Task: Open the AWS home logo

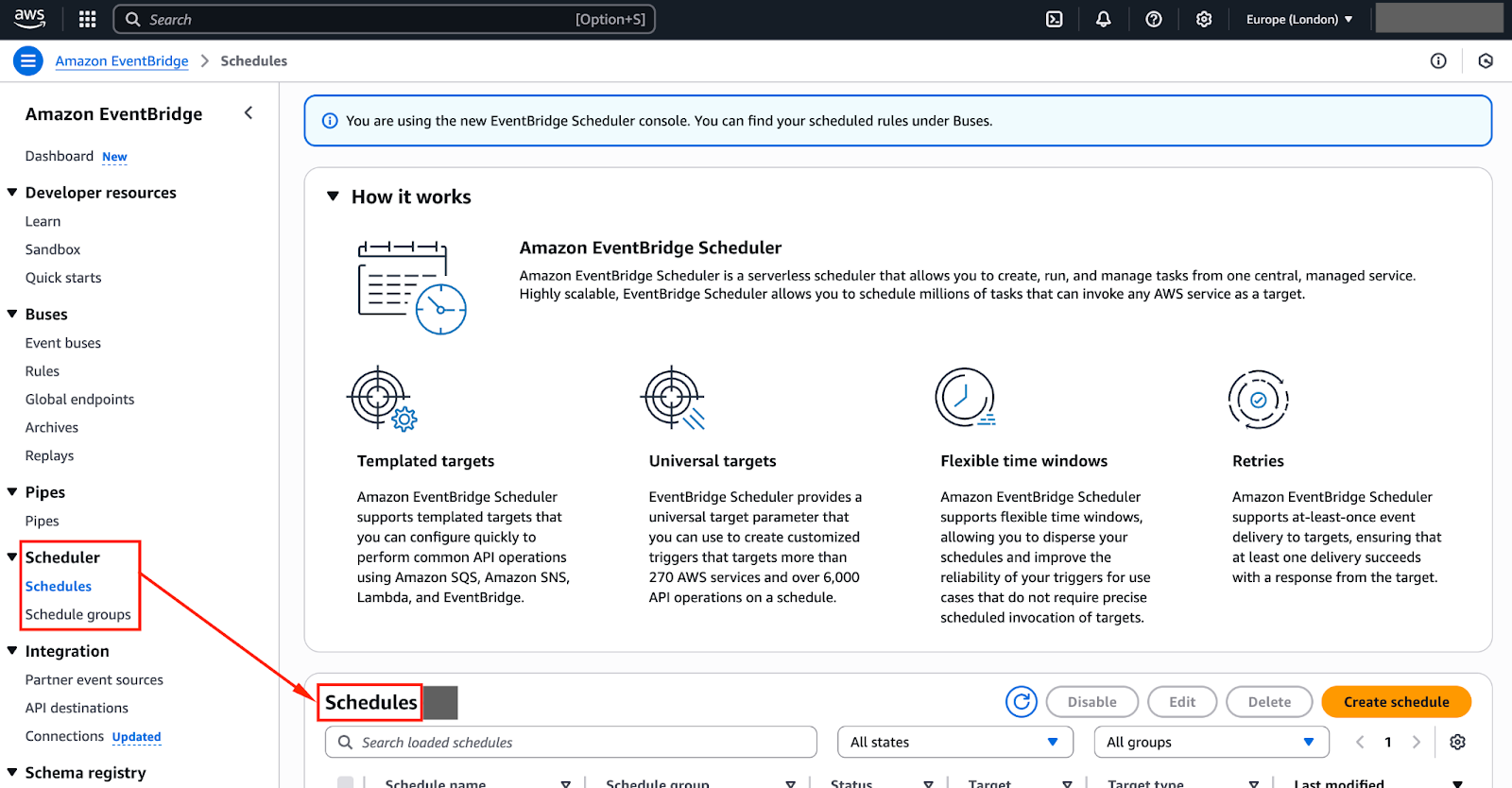Action: [x=29, y=18]
